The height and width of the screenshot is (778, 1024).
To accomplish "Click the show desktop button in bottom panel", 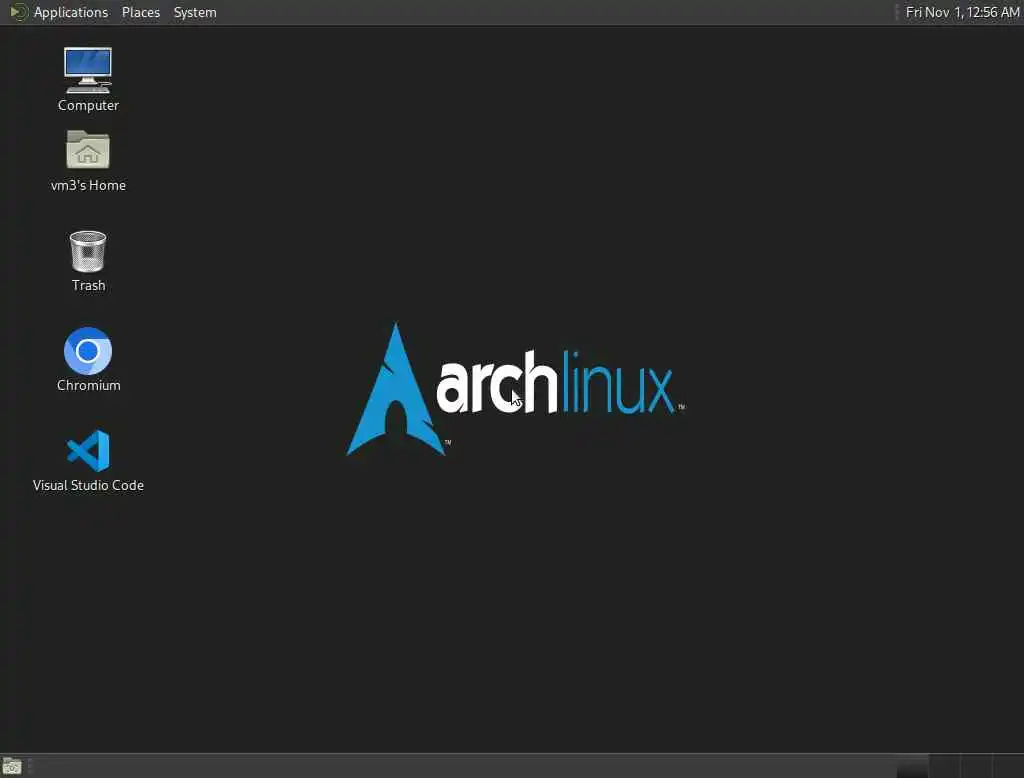I will 12,766.
